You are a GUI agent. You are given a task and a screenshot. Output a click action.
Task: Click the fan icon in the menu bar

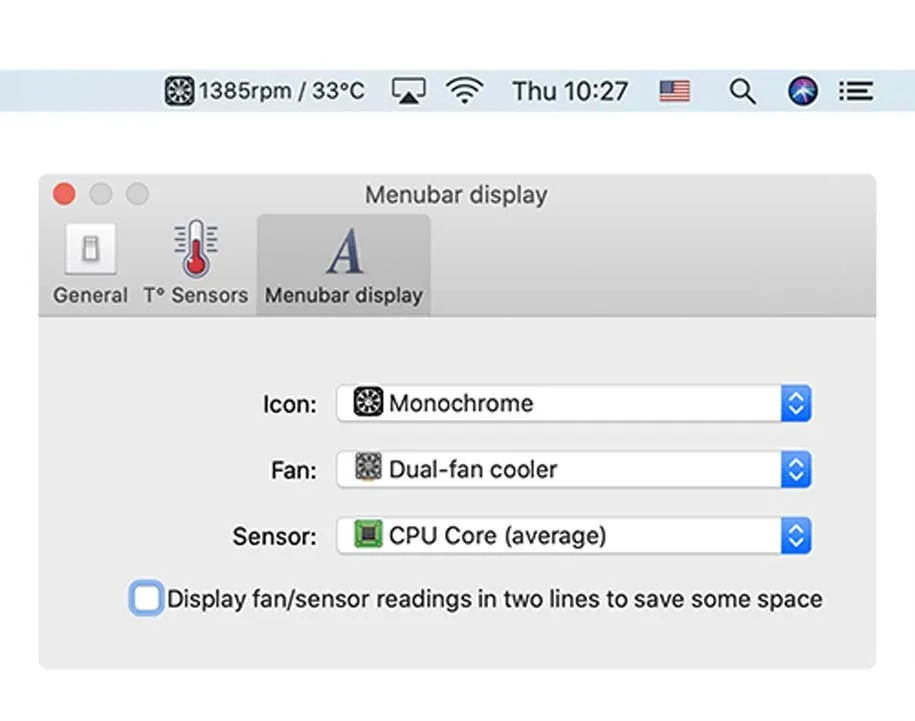[x=179, y=92]
